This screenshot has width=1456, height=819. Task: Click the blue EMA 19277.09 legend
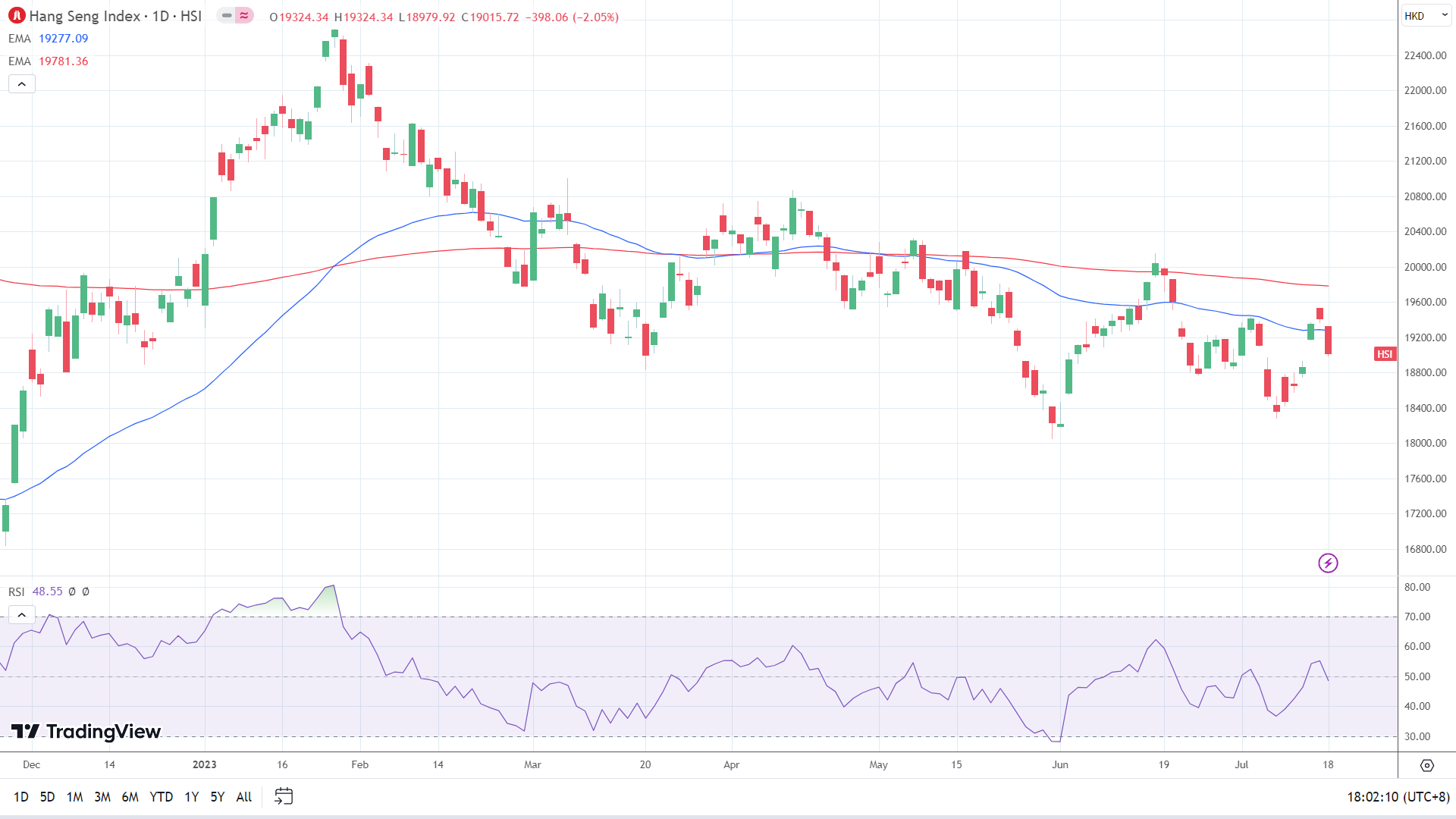pos(49,39)
